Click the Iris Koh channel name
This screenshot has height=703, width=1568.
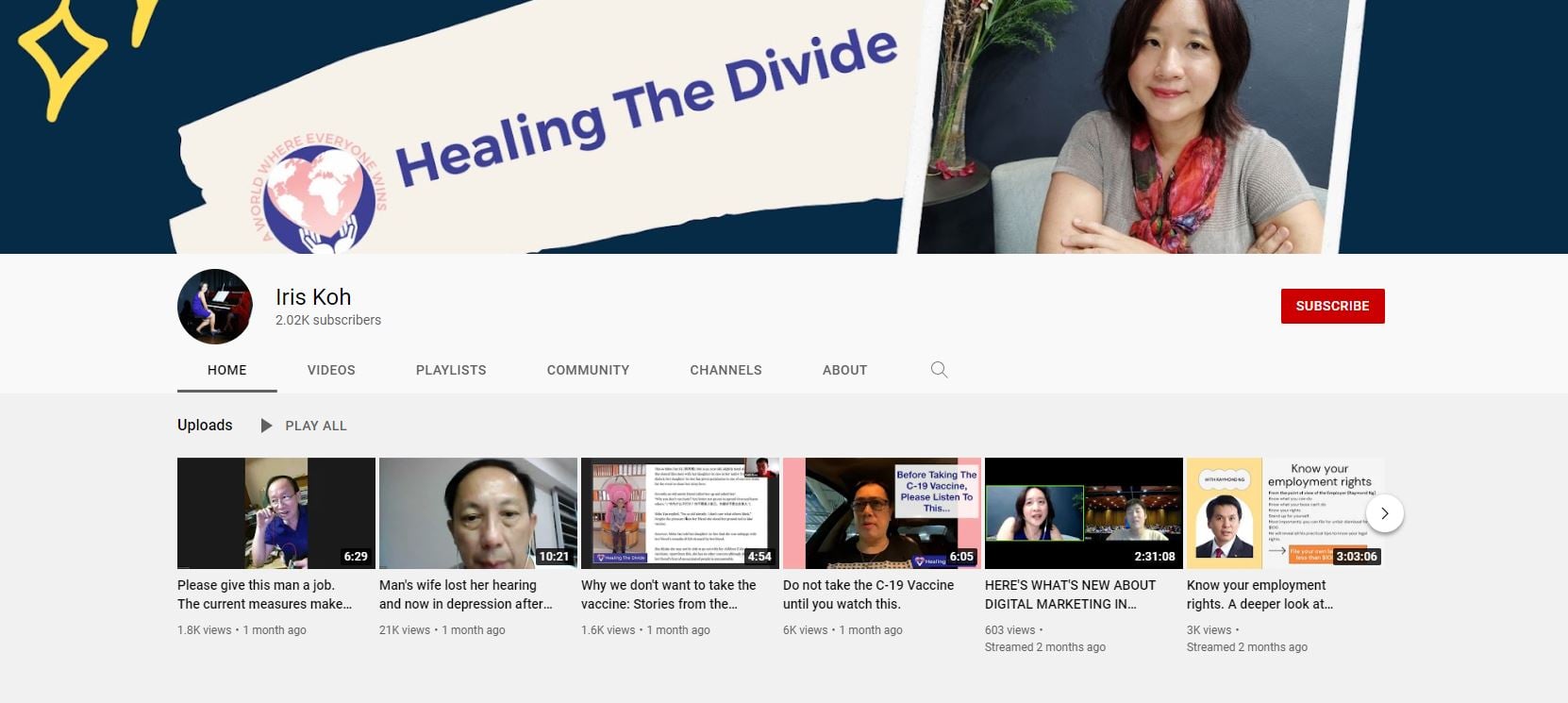pyautogui.click(x=313, y=297)
